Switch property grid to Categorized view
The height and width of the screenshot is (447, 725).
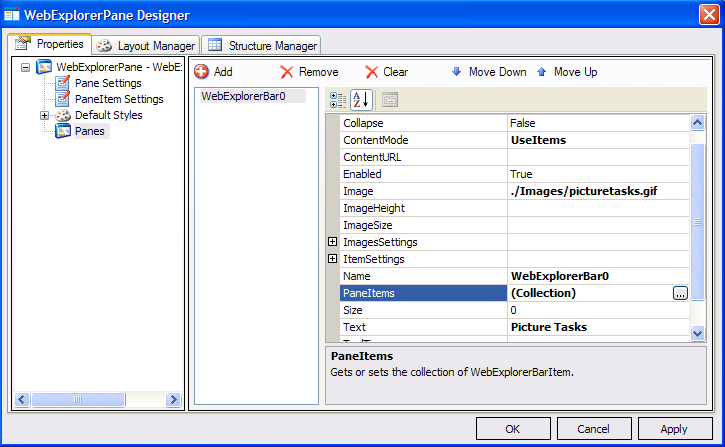(339, 99)
